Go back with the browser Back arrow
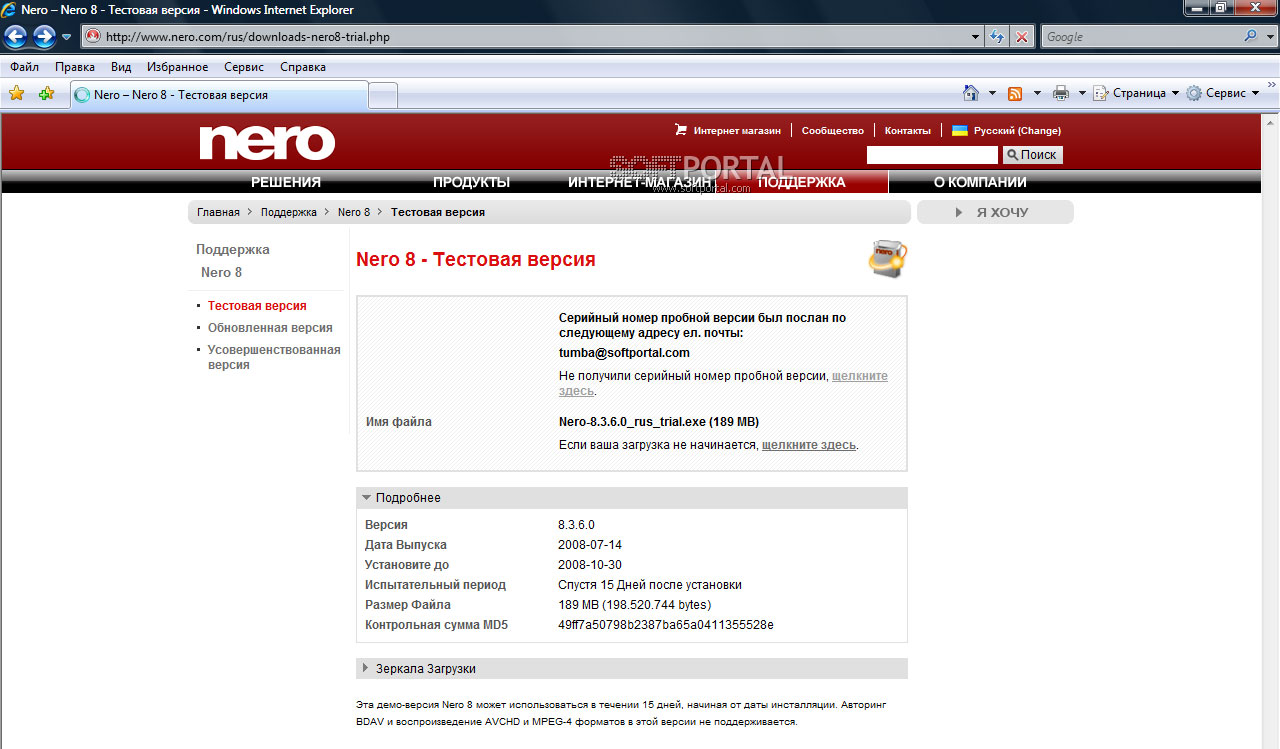Image resolution: width=1280 pixels, height=749 pixels. (16, 37)
